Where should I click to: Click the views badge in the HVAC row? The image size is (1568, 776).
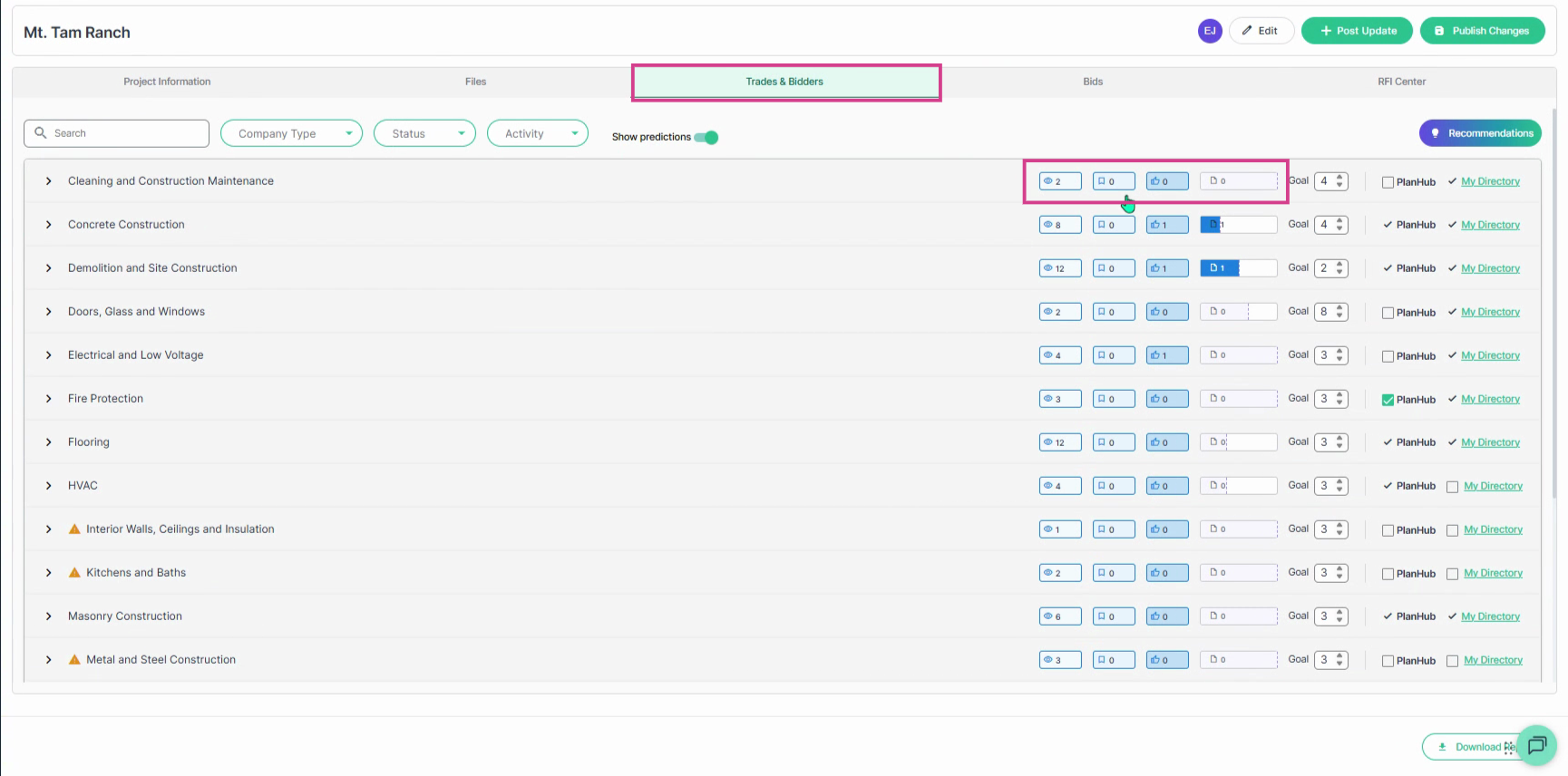1060,486
